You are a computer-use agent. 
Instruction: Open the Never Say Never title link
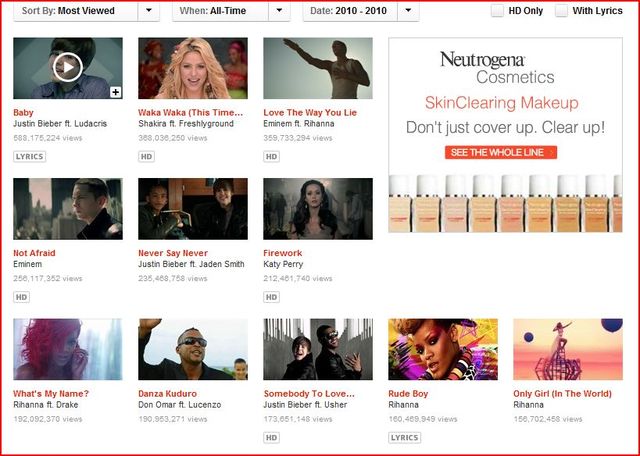pyautogui.click(x=173, y=253)
